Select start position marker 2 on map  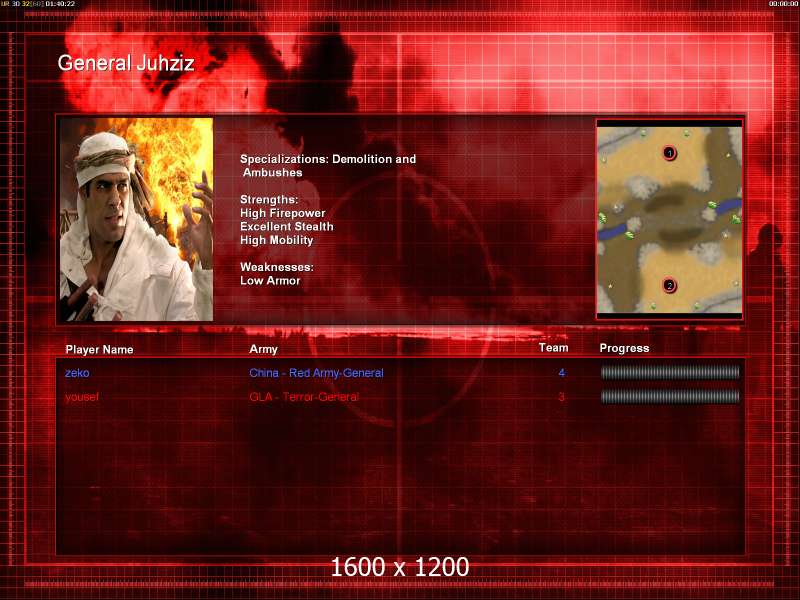(x=669, y=285)
